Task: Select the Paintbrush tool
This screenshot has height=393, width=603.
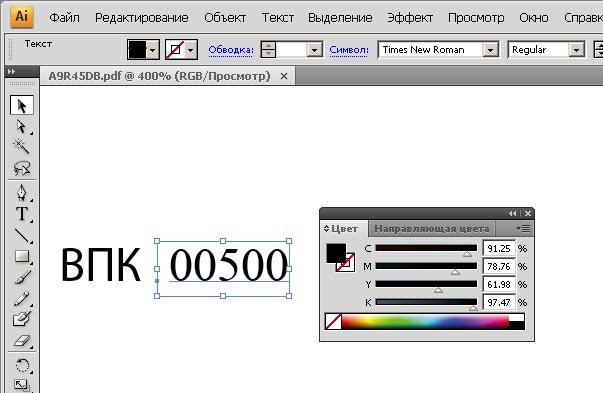Action: point(22,277)
